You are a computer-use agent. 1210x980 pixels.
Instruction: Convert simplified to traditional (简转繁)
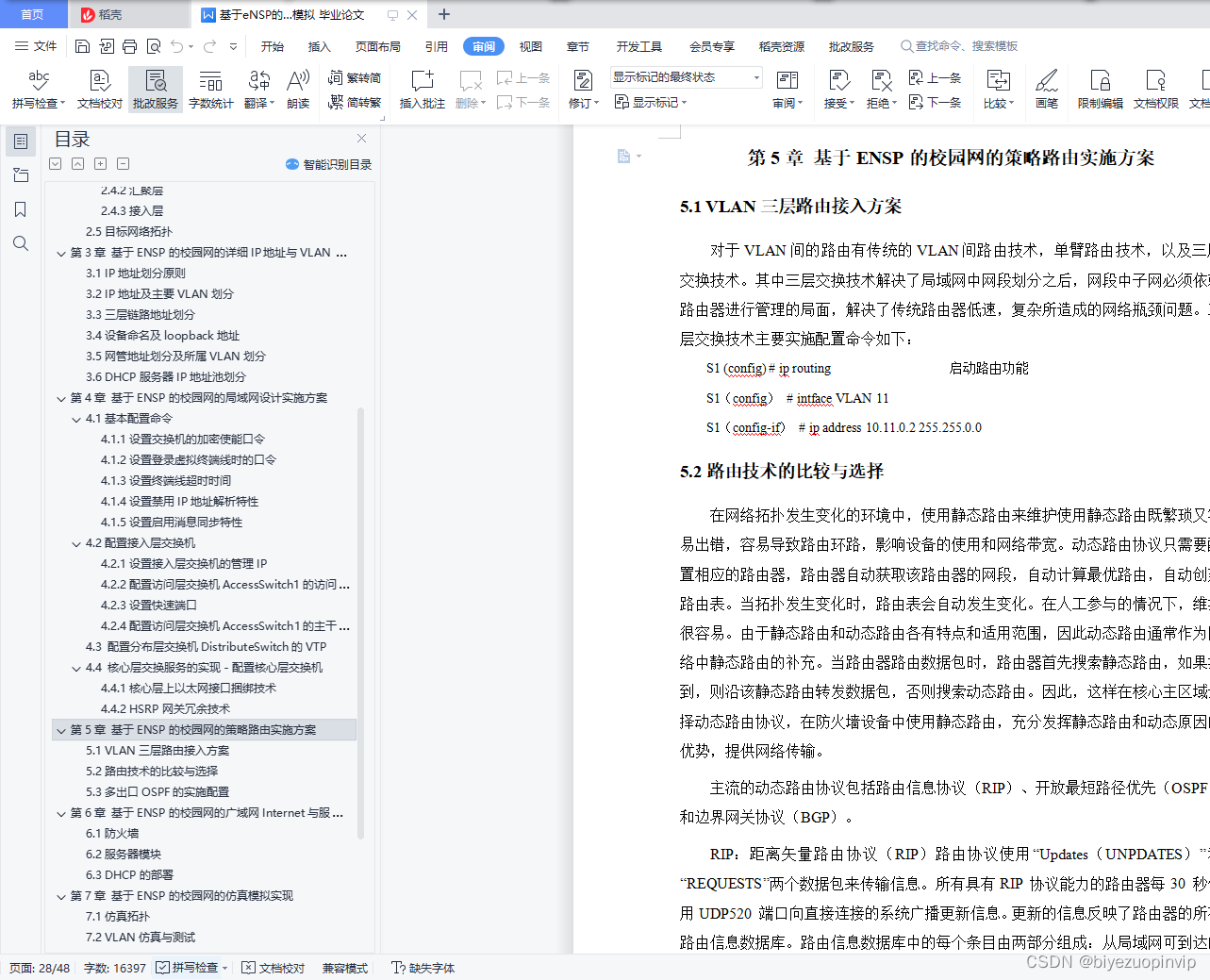[355, 102]
